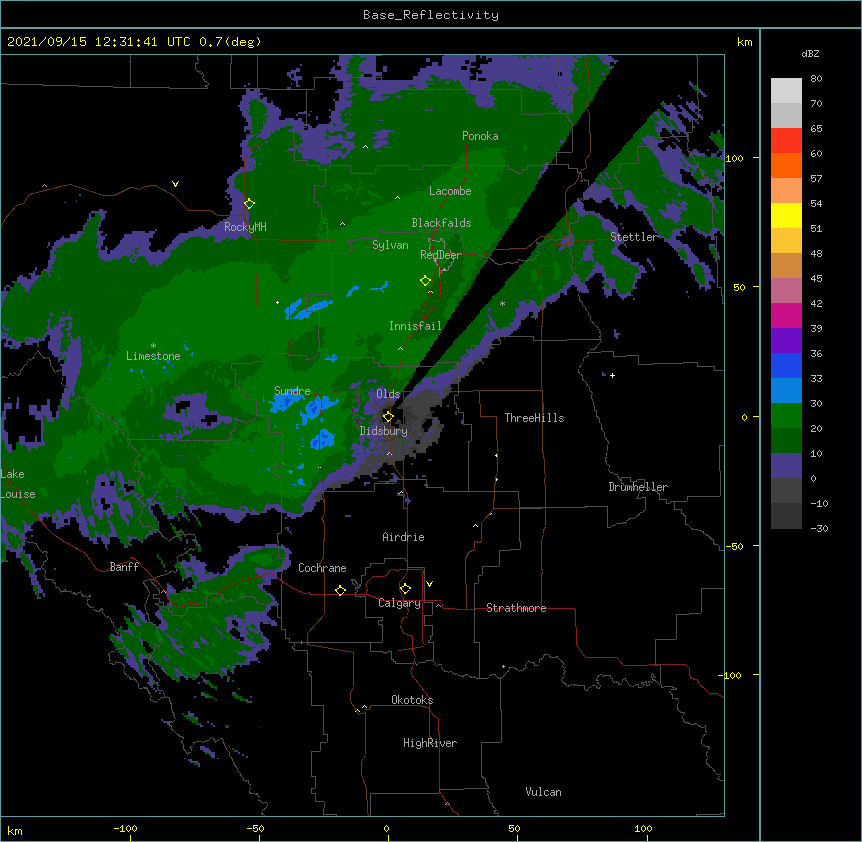Click the bright green 30 dBZ color band

click(x=786, y=416)
